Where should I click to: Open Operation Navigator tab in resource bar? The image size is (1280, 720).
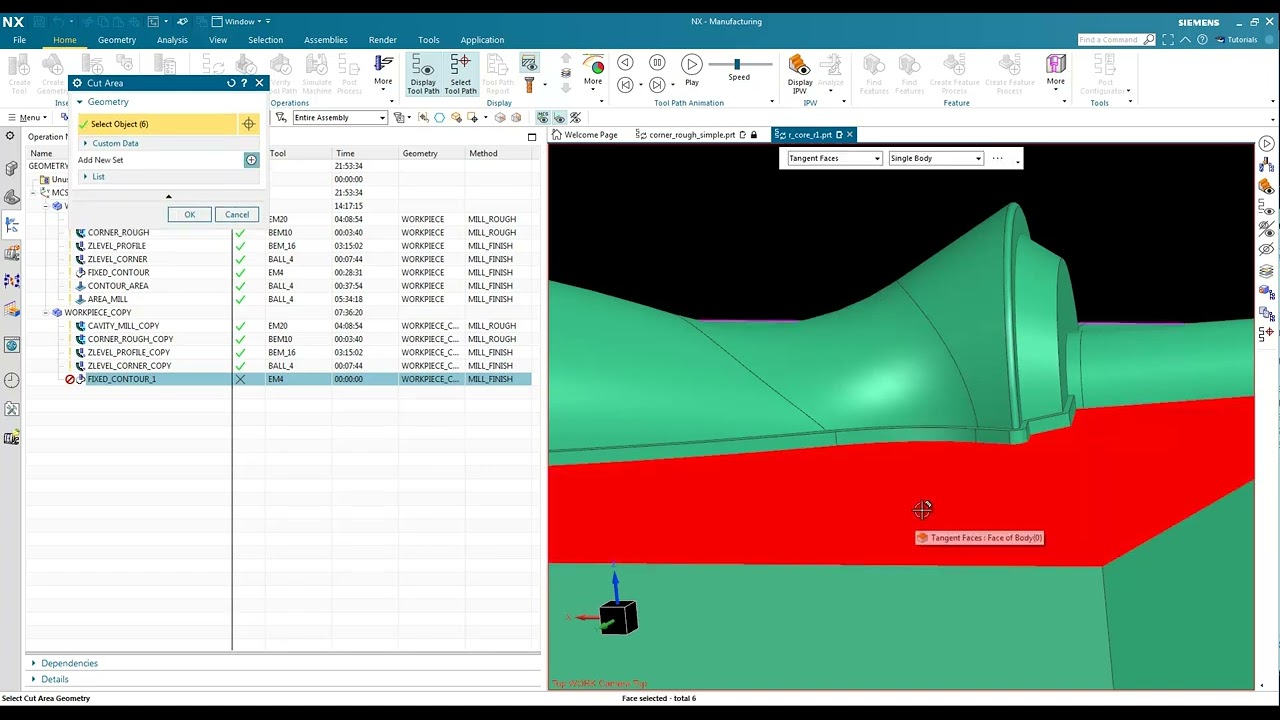[12, 226]
